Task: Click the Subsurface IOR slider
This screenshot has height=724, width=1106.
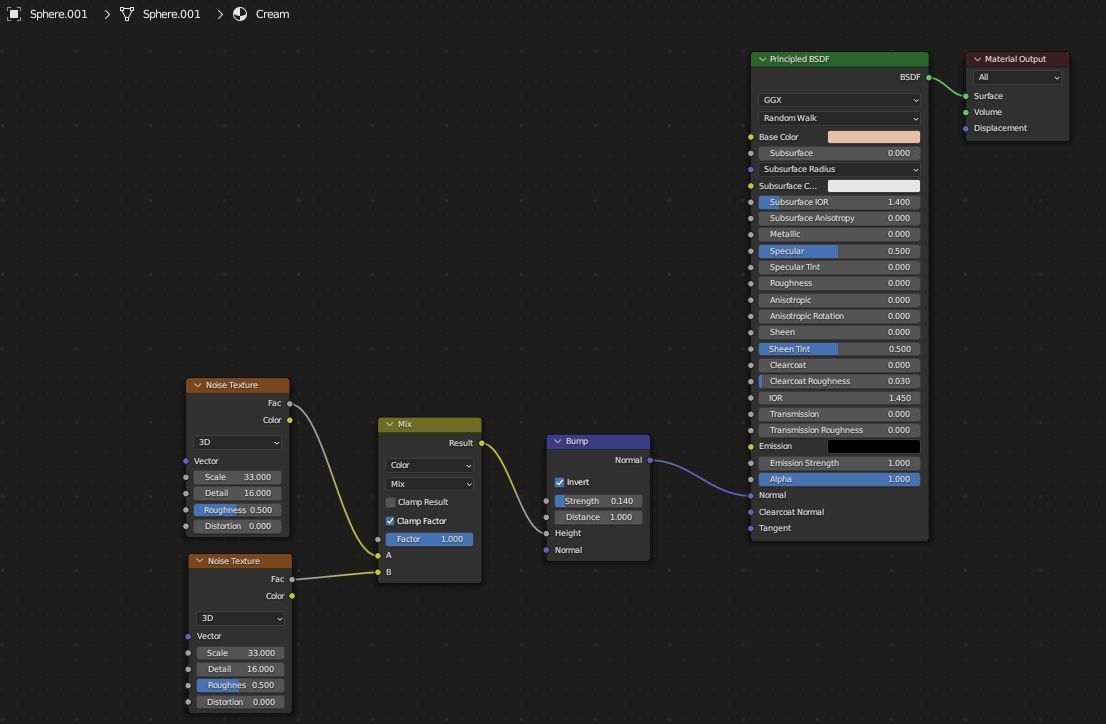Action: tap(839, 202)
